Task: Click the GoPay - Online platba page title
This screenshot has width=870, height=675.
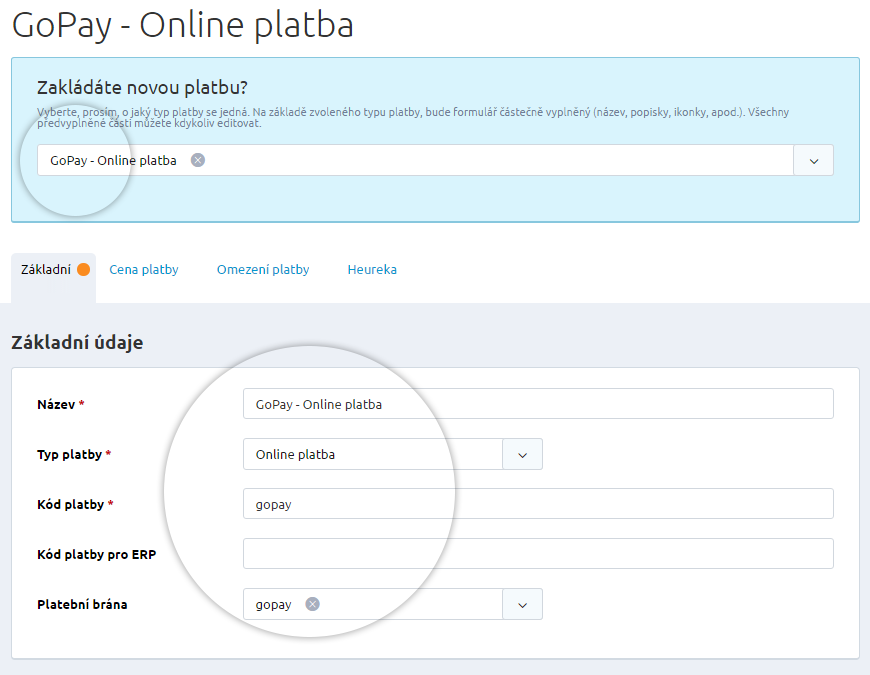Action: (x=183, y=26)
